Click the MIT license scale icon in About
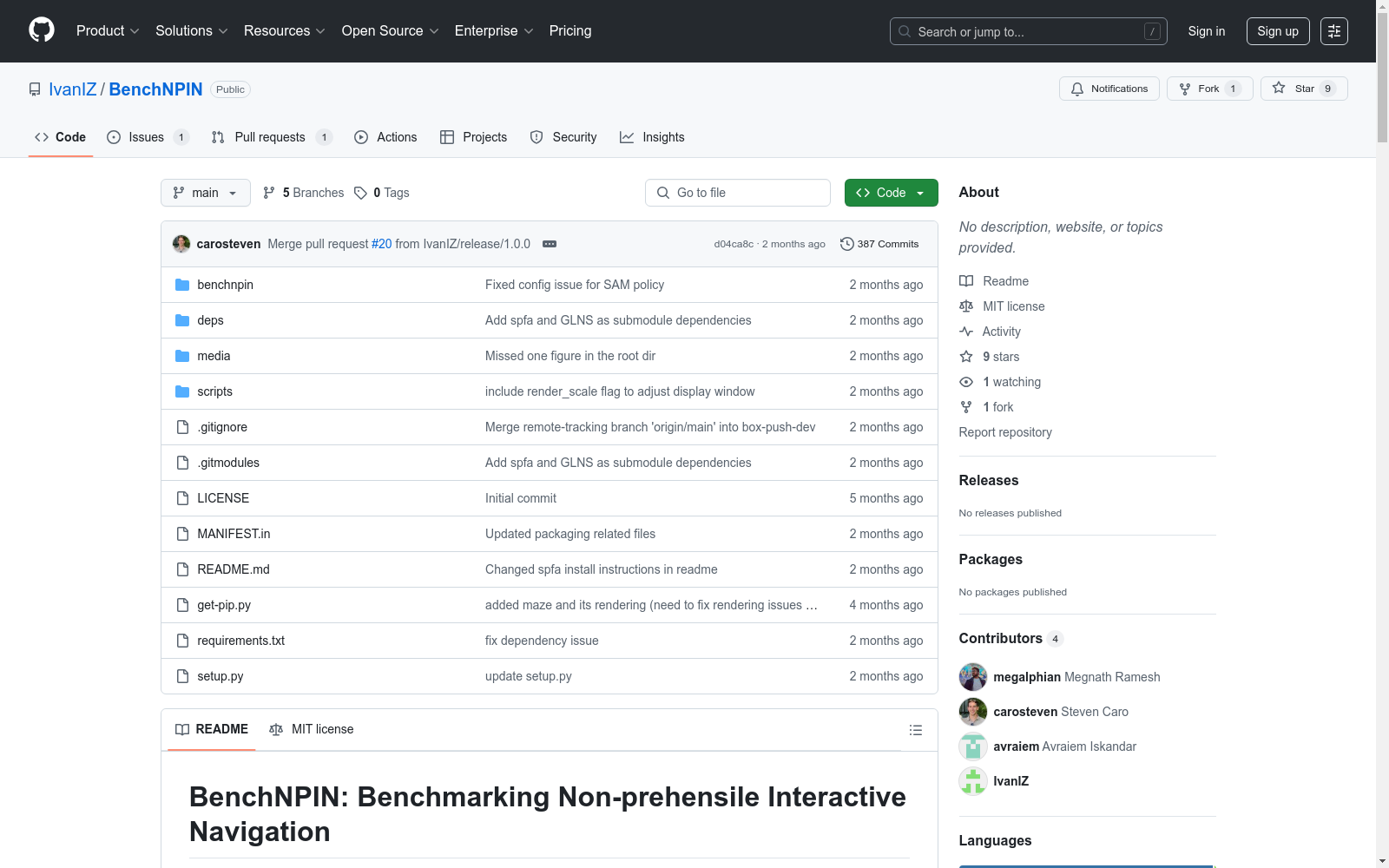Screen dimensions: 1389x868 click(966, 306)
